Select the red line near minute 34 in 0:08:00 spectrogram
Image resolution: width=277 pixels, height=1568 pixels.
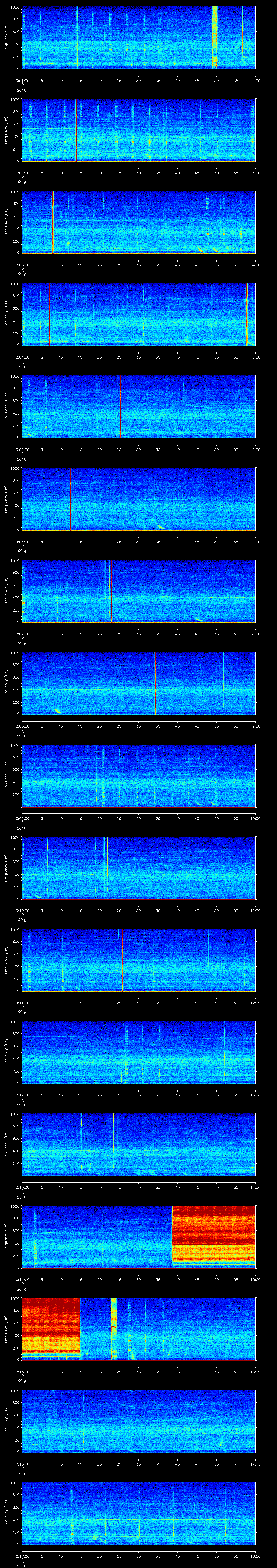pos(155,683)
